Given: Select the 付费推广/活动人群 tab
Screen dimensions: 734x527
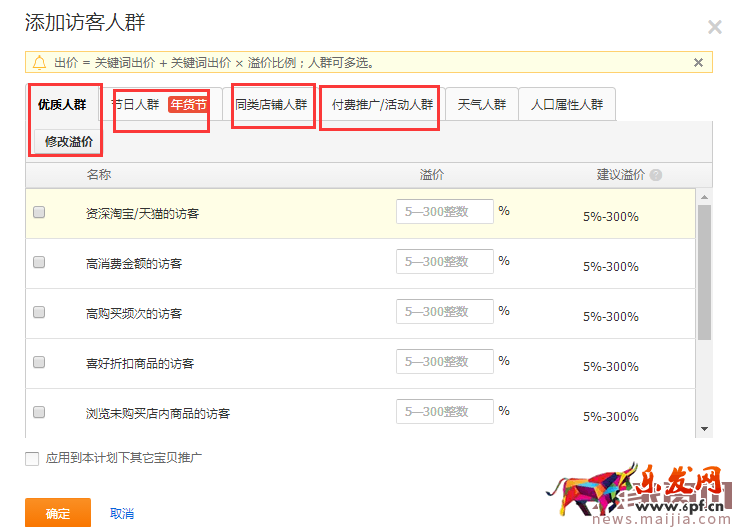Looking at the screenshot, I should [x=382, y=104].
